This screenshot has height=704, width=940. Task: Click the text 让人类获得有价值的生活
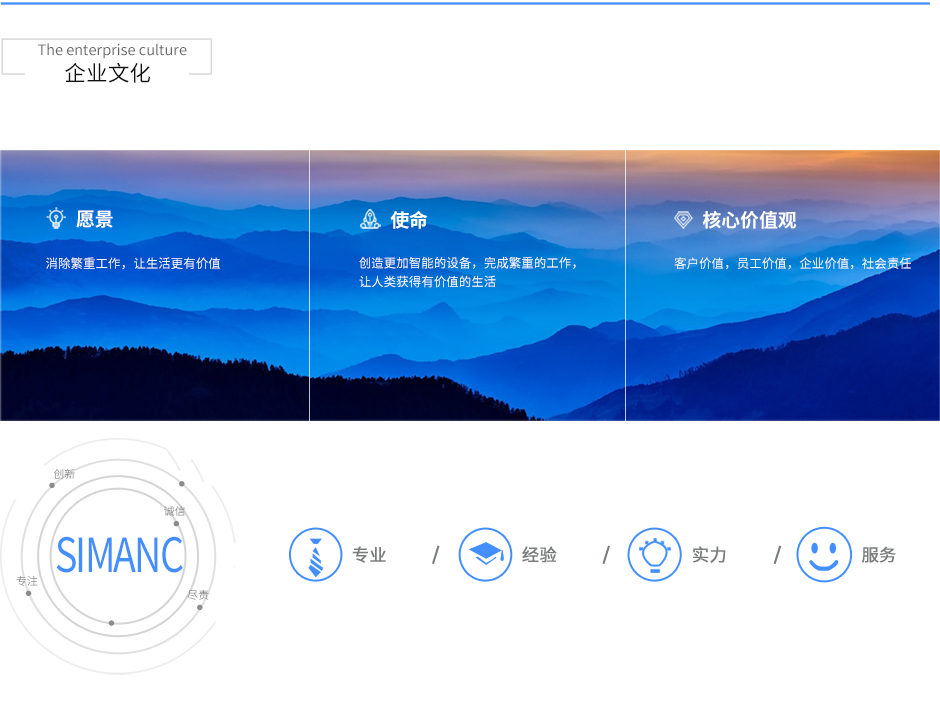(427, 282)
